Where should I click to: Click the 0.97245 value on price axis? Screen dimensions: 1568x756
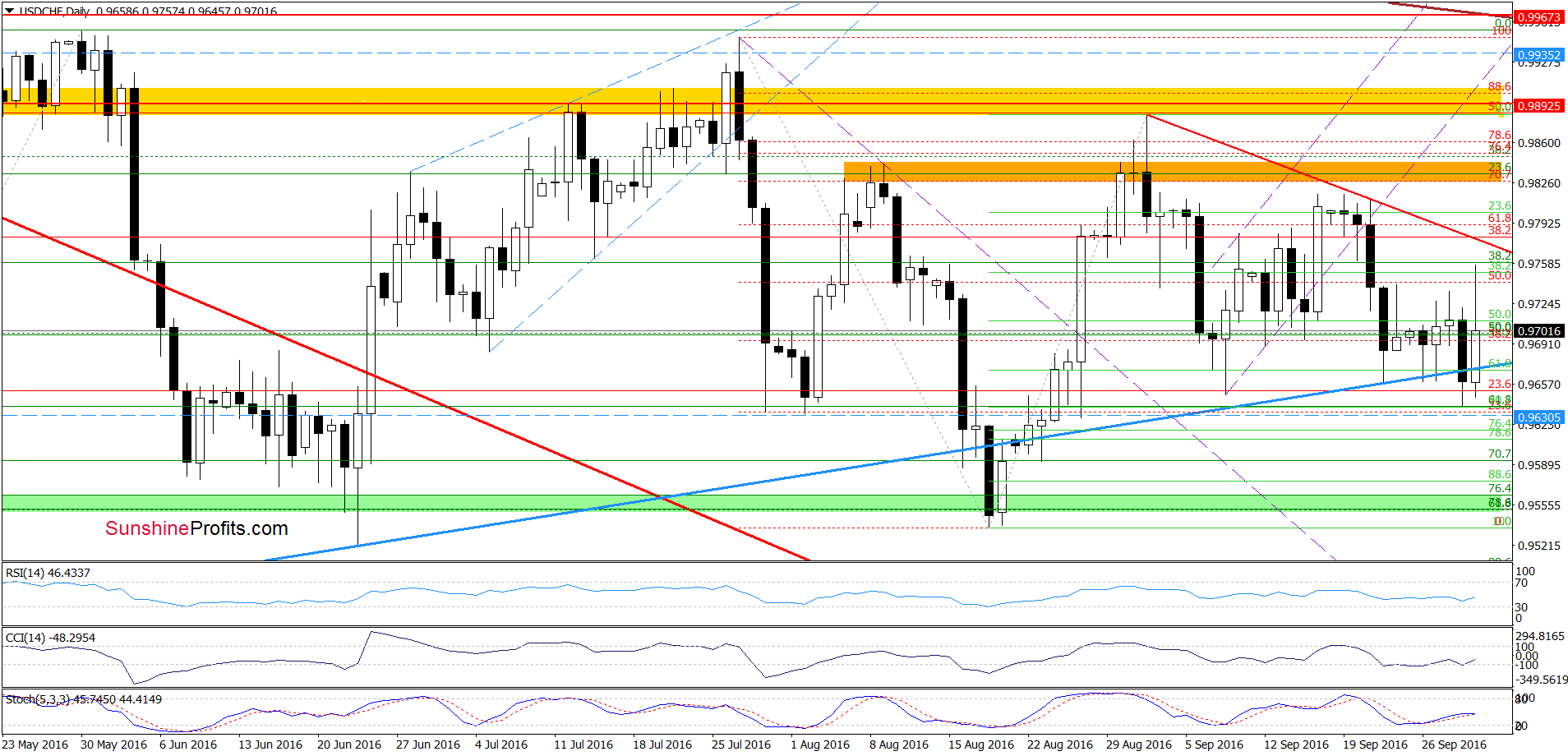tap(1538, 304)
